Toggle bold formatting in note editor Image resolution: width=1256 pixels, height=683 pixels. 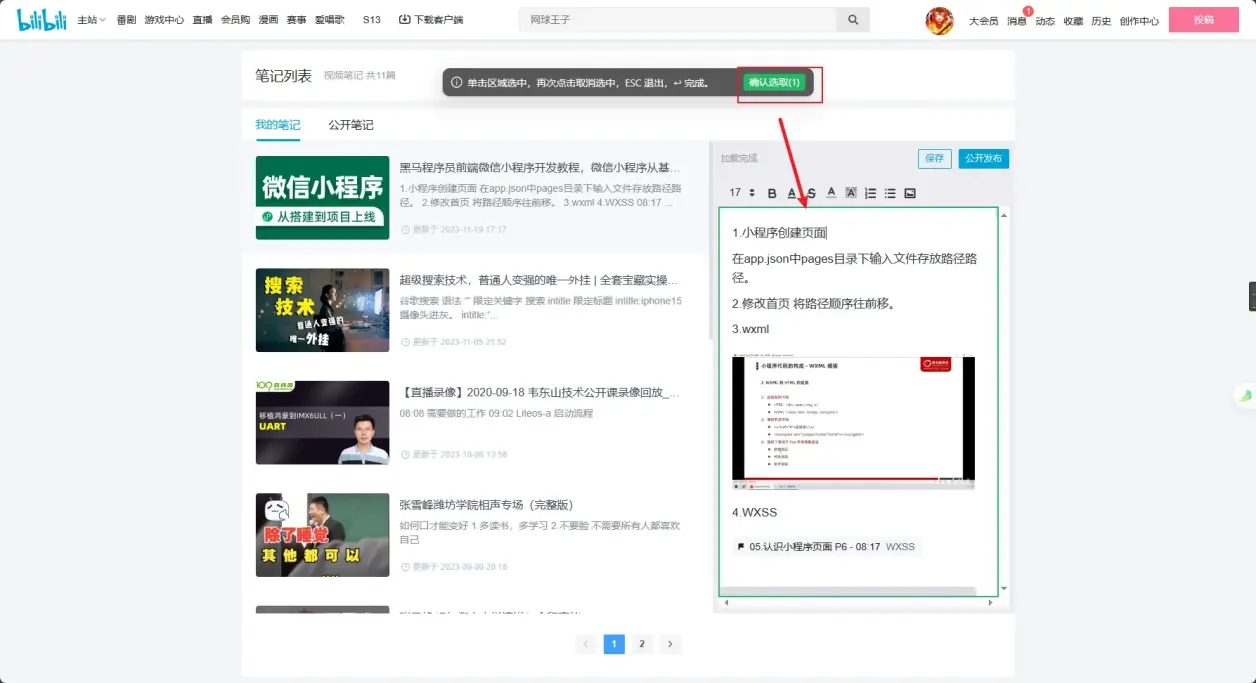(771, 193)
